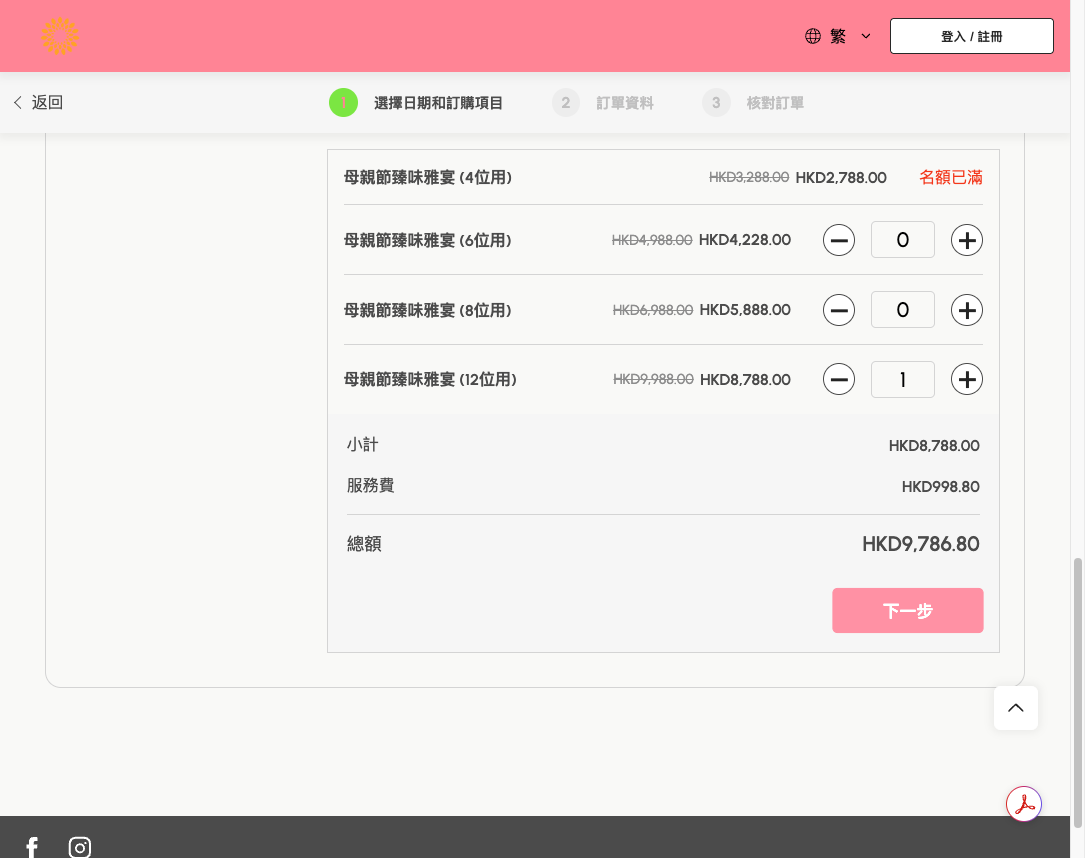The height and width of the screenshot is (858, 1085).
Task: Click quantity field for 8位用 set
Action: click(x=903, y=310)
